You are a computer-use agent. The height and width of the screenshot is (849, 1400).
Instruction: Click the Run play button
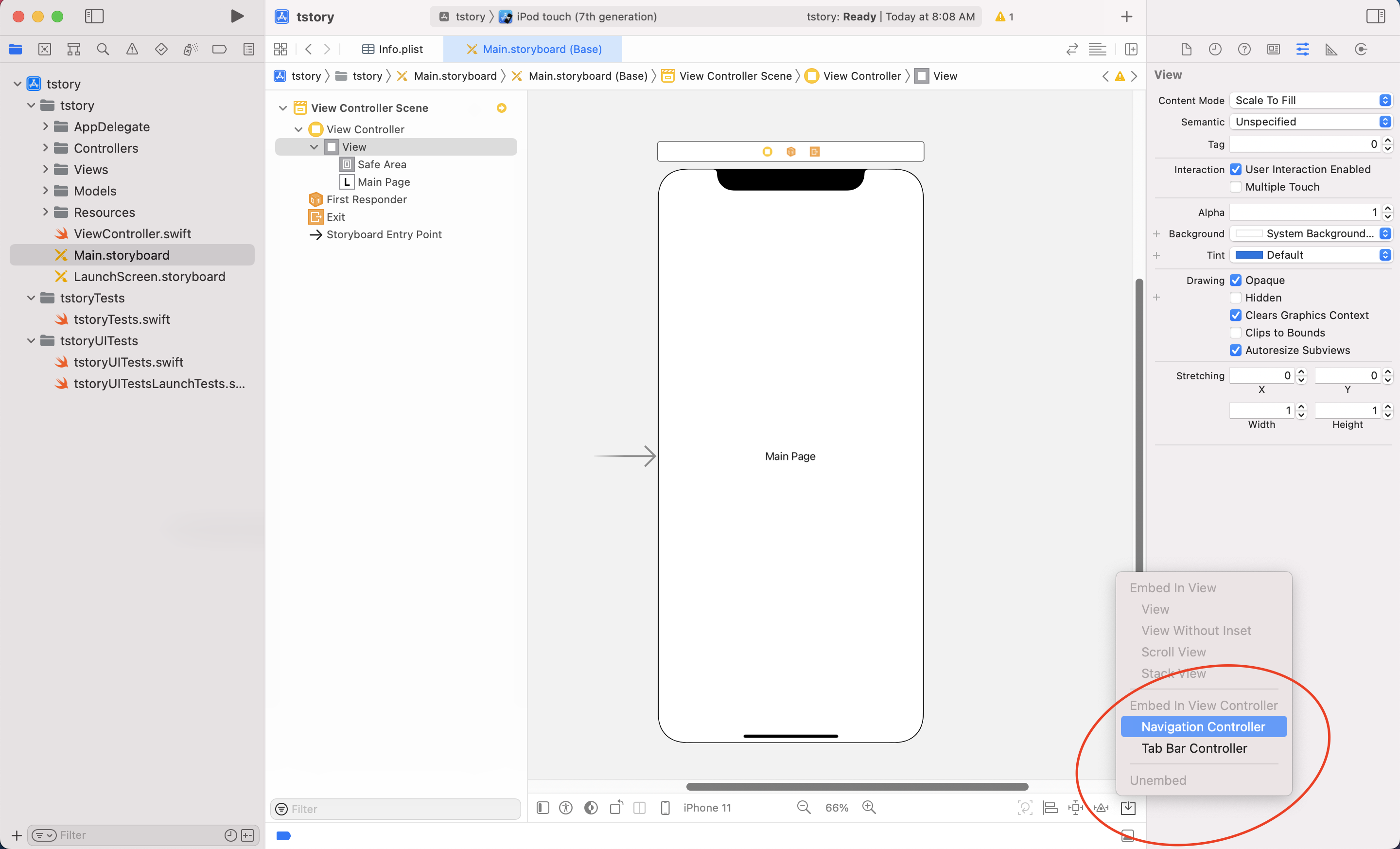point(237,16)
